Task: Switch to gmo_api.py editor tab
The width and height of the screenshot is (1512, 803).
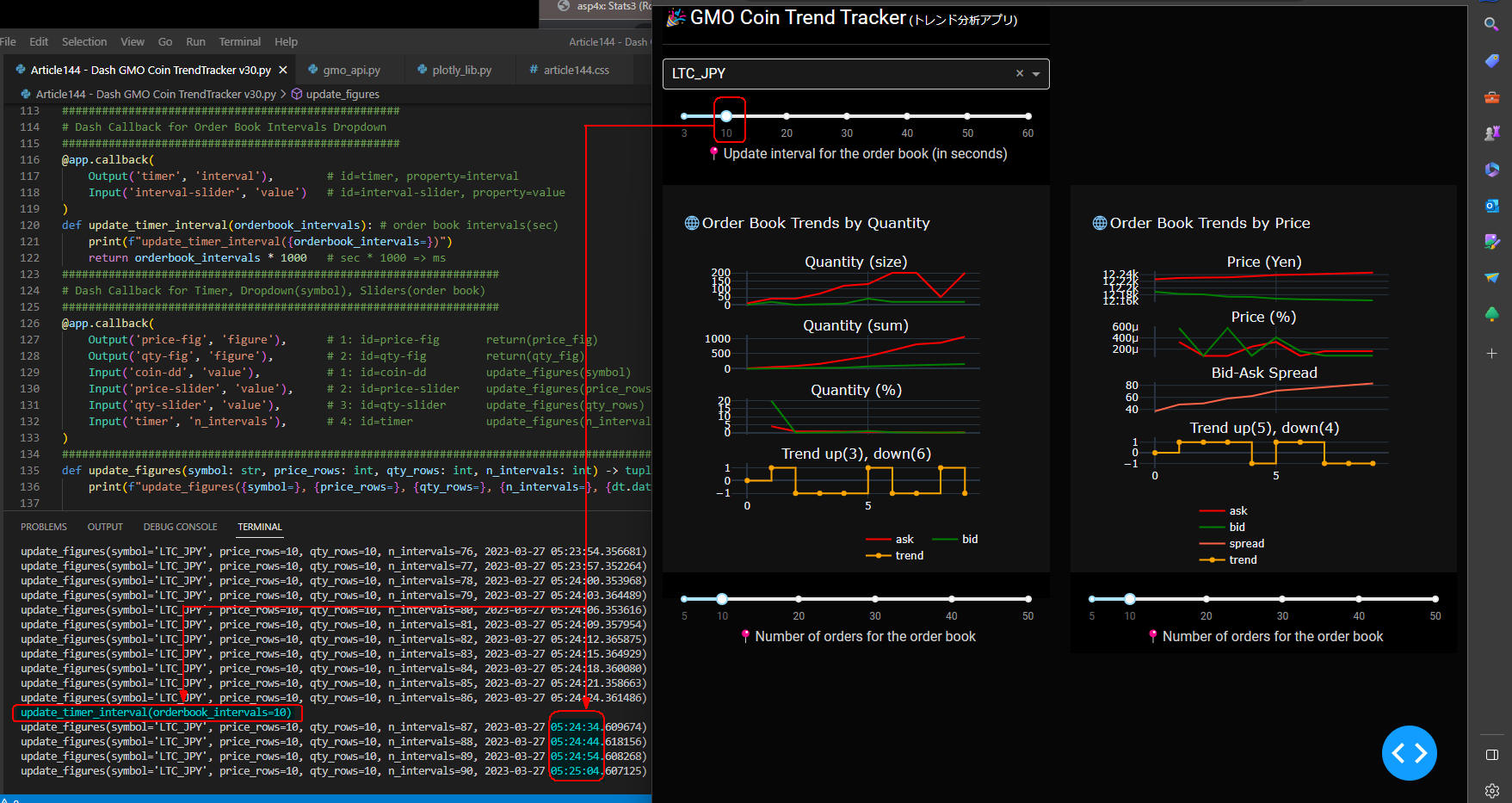Action: (351, 70)
